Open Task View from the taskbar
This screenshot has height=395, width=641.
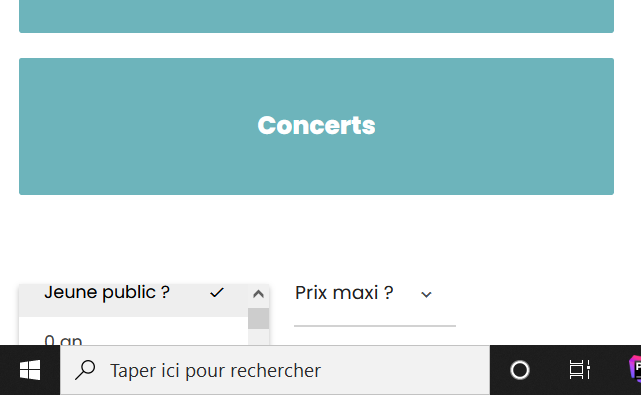(579, 370)
